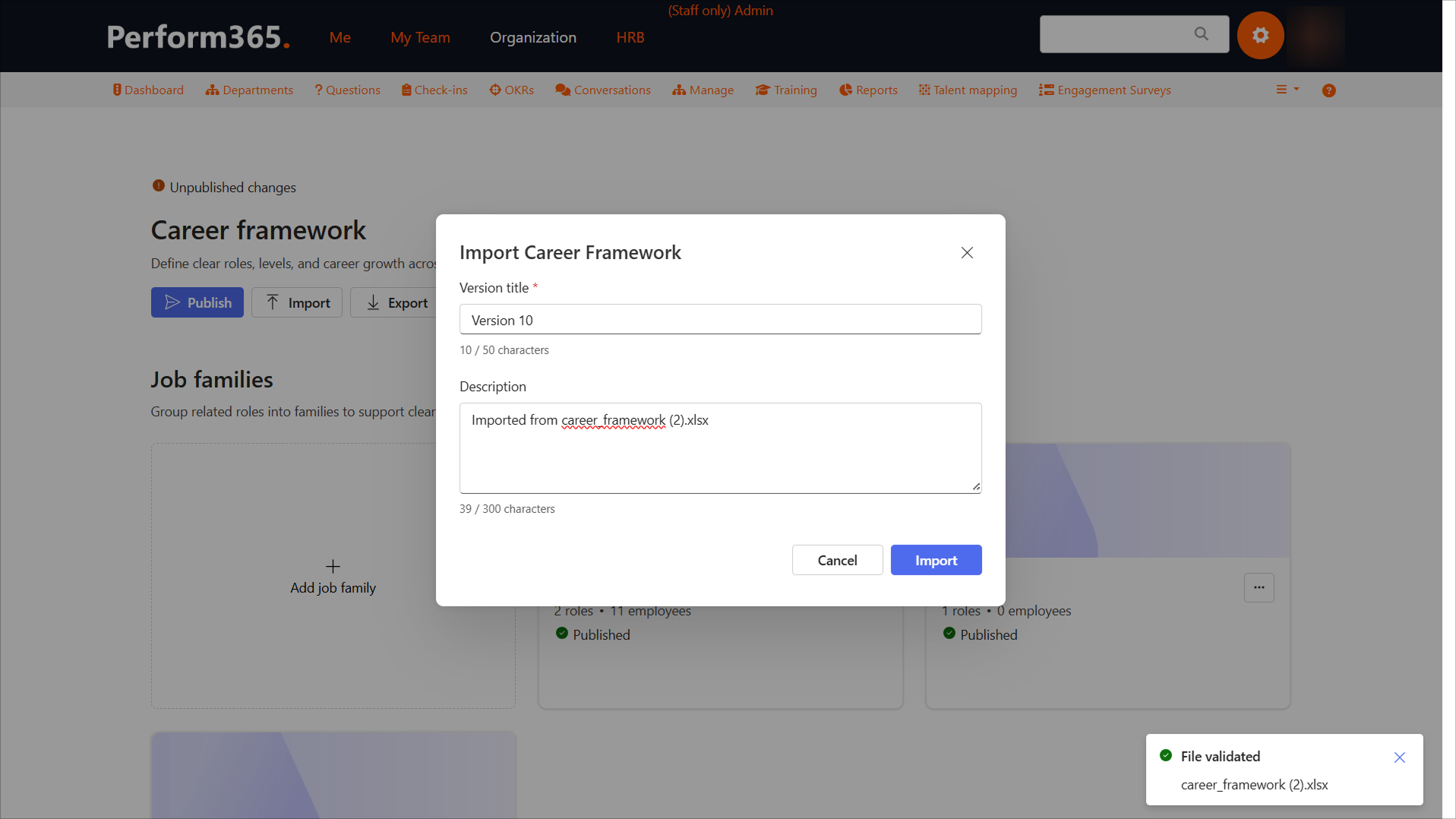
Task: Click the '2 roles • 11 employees' text
Action: pos(622,611)
